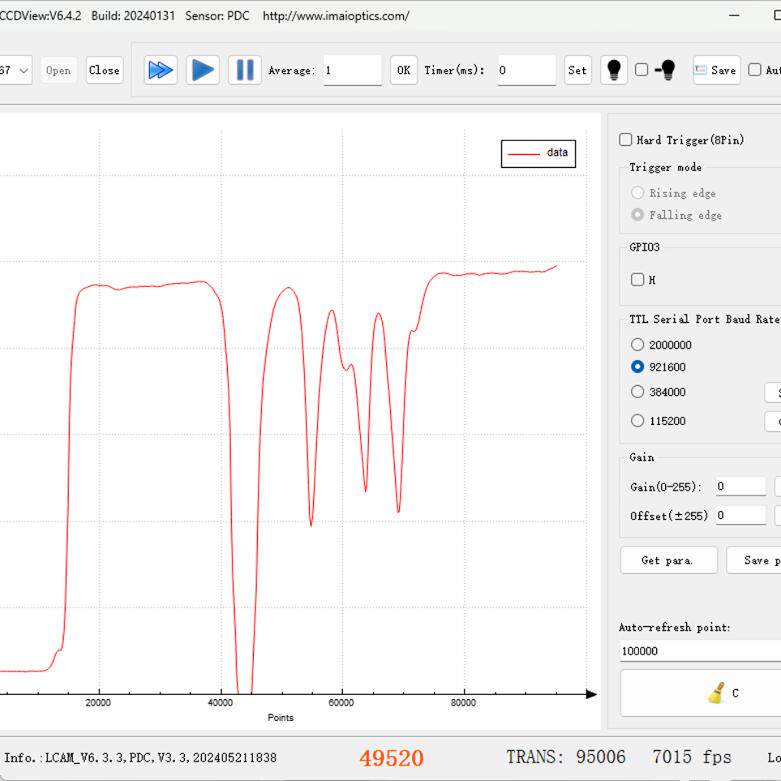Click the Save button in the toolbar

point(716,70)
